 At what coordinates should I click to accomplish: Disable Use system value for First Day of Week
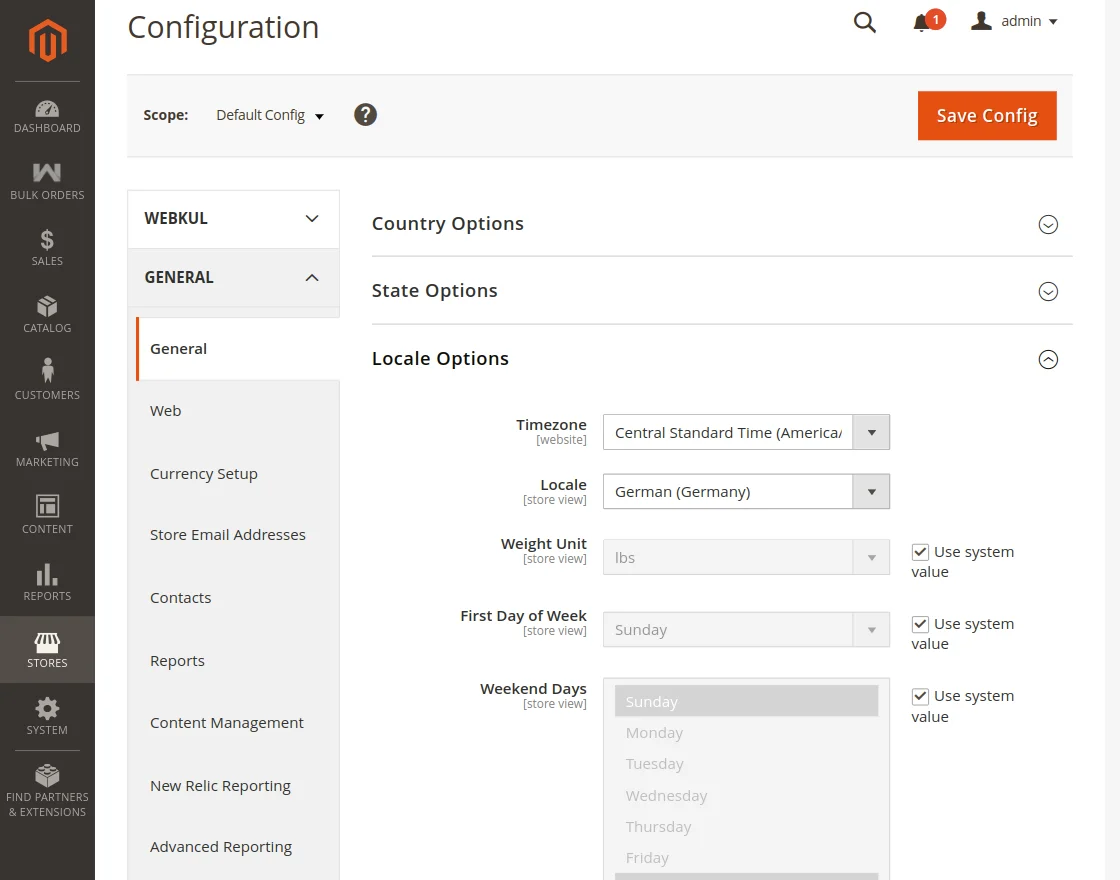point(919,623)
